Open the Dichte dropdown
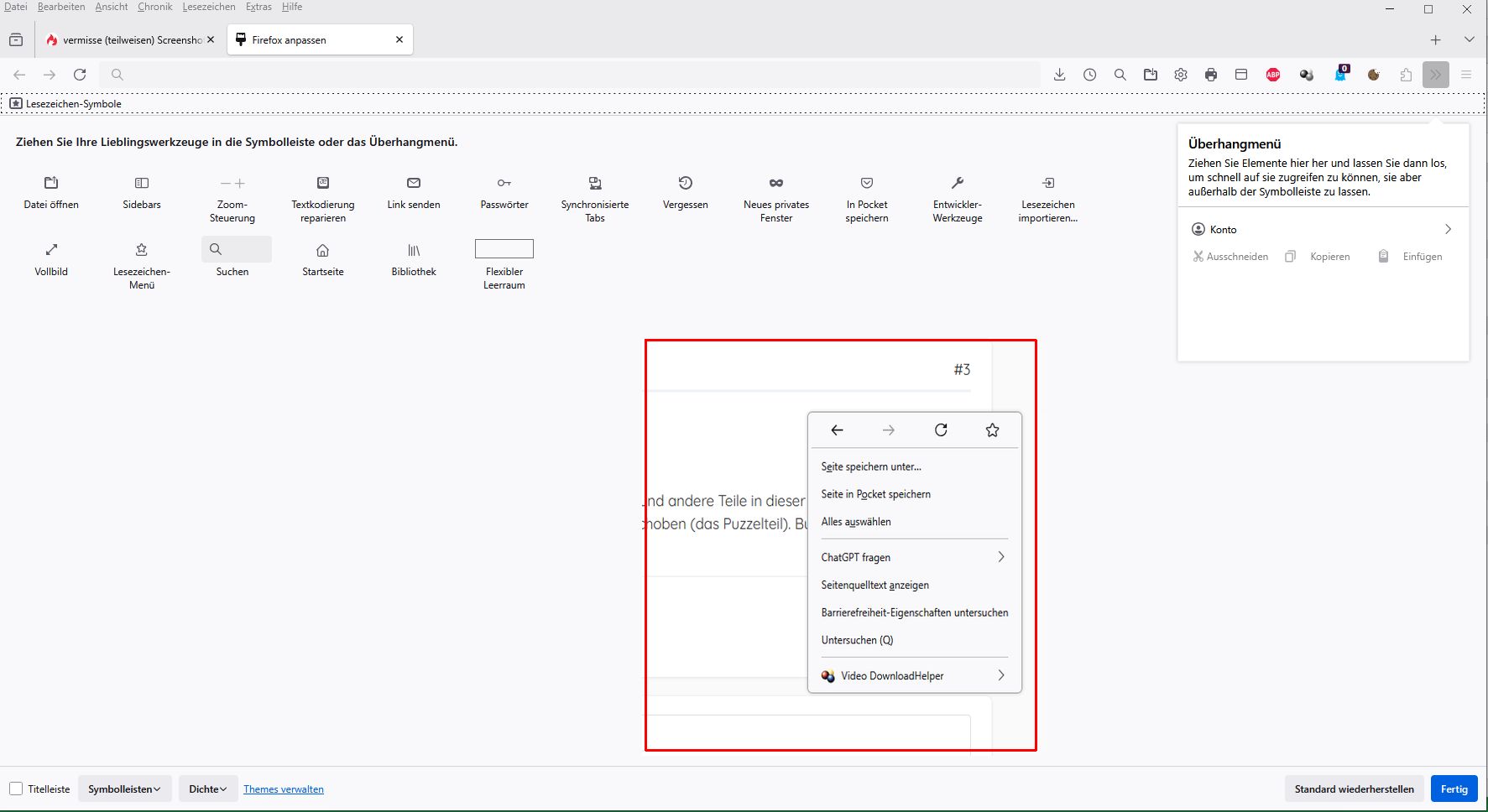Viewport: 1488px width, 812px height. (x=207, y=789)
